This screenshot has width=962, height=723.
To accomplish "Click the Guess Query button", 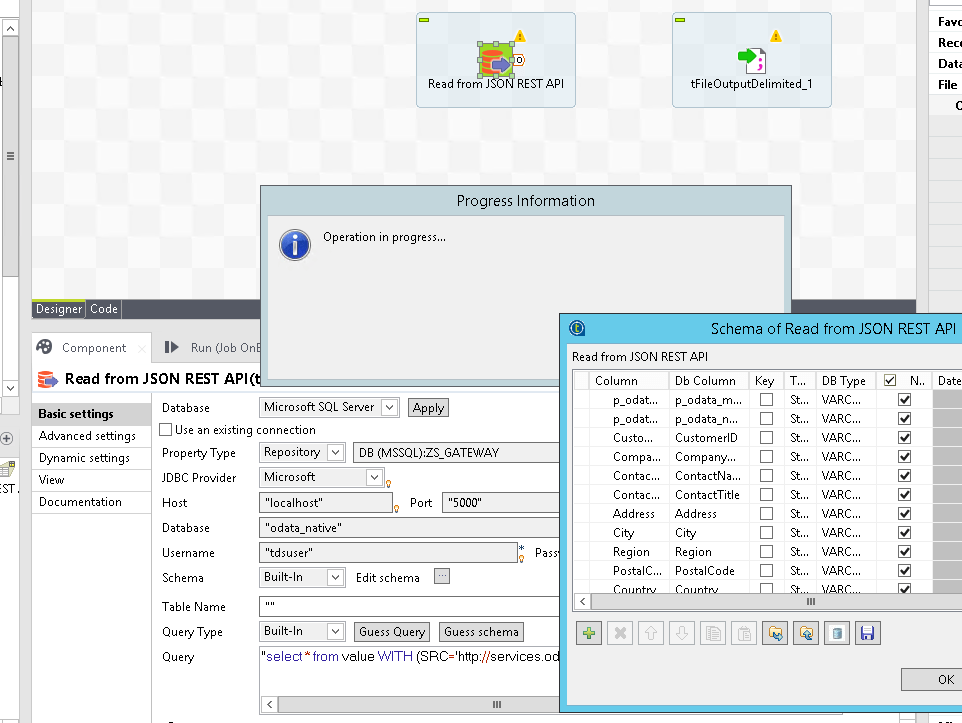I will tap(391, 631).
